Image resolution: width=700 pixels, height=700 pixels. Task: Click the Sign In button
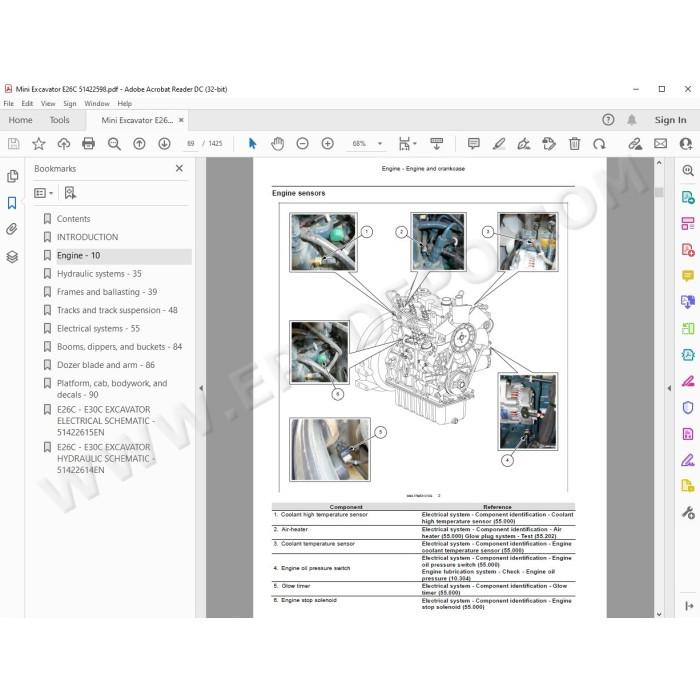click(670, 120)
